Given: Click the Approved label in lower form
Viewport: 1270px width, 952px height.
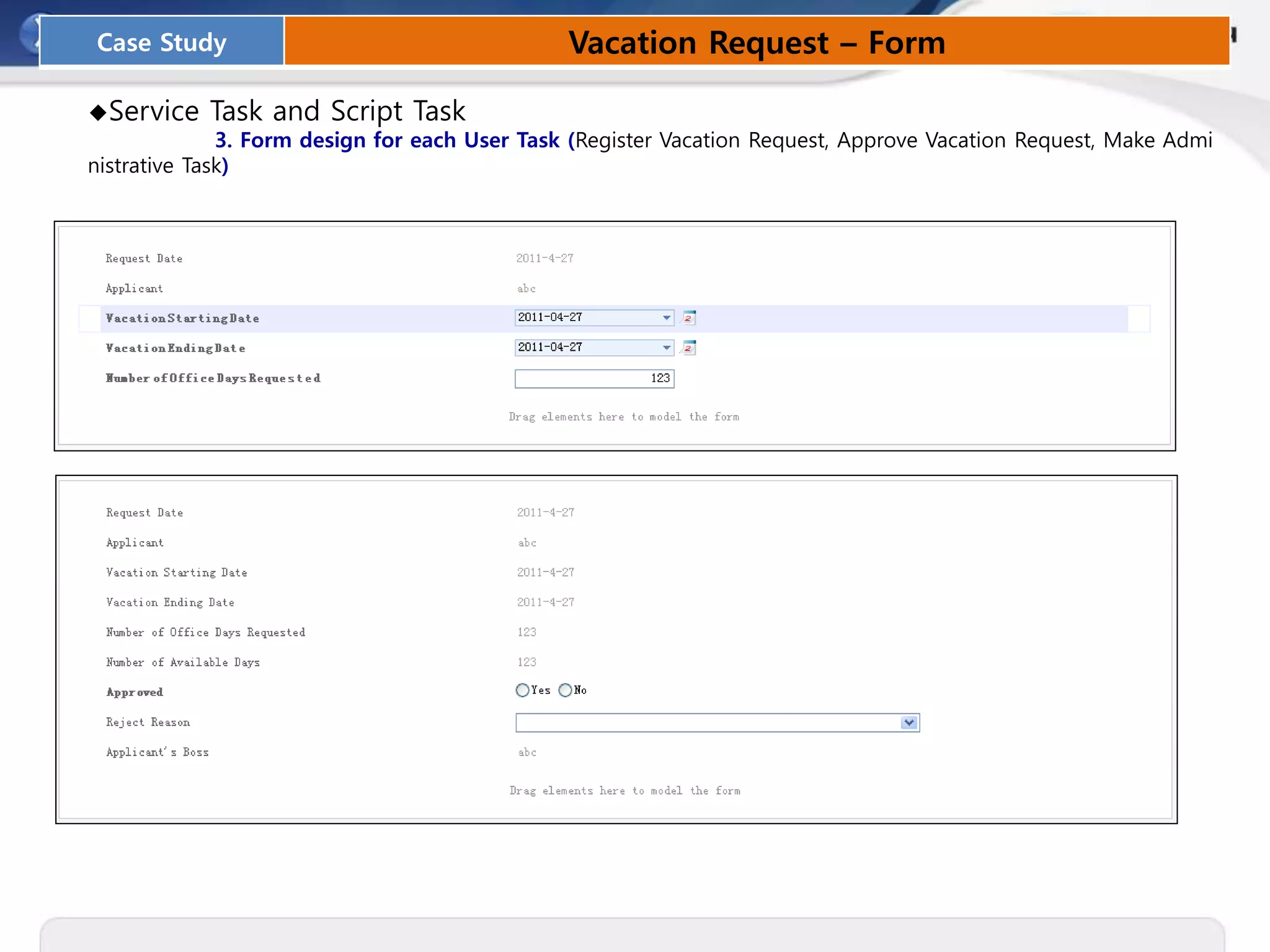Looking at the screenshot, I should [x=135, y=692].
